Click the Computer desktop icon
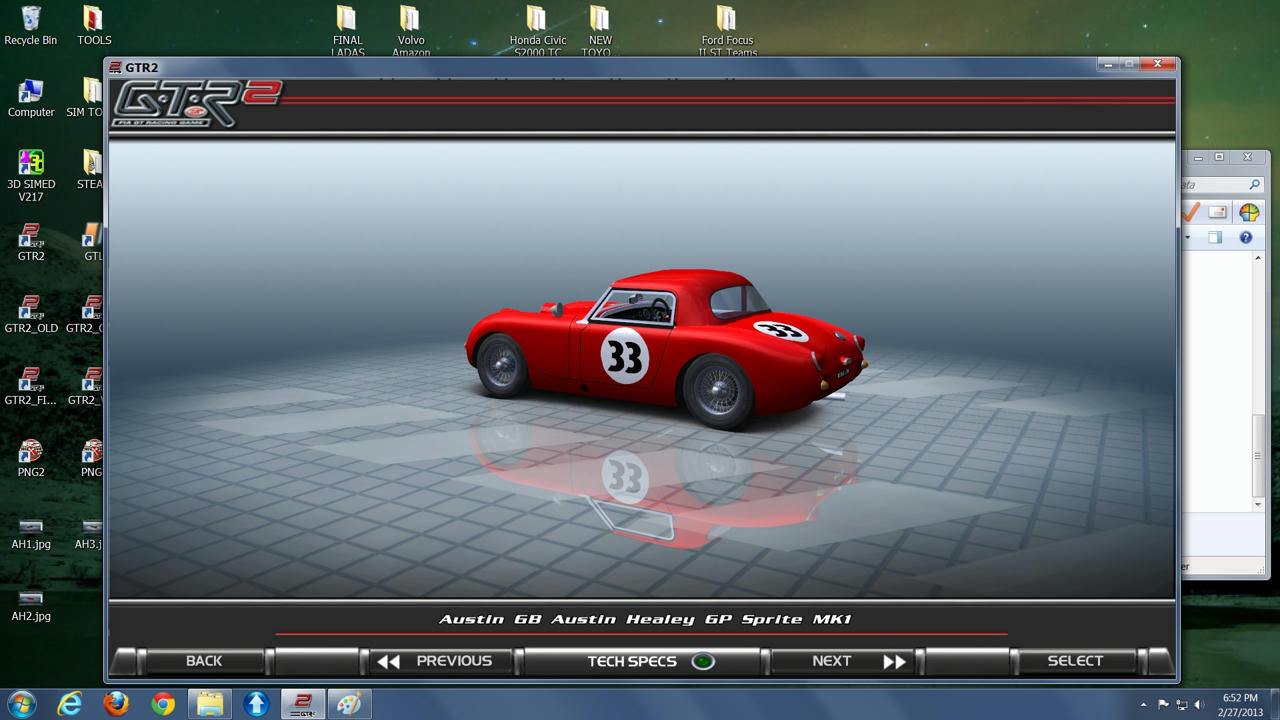This screenshot has height=720, width=1280. pos(31,98)
